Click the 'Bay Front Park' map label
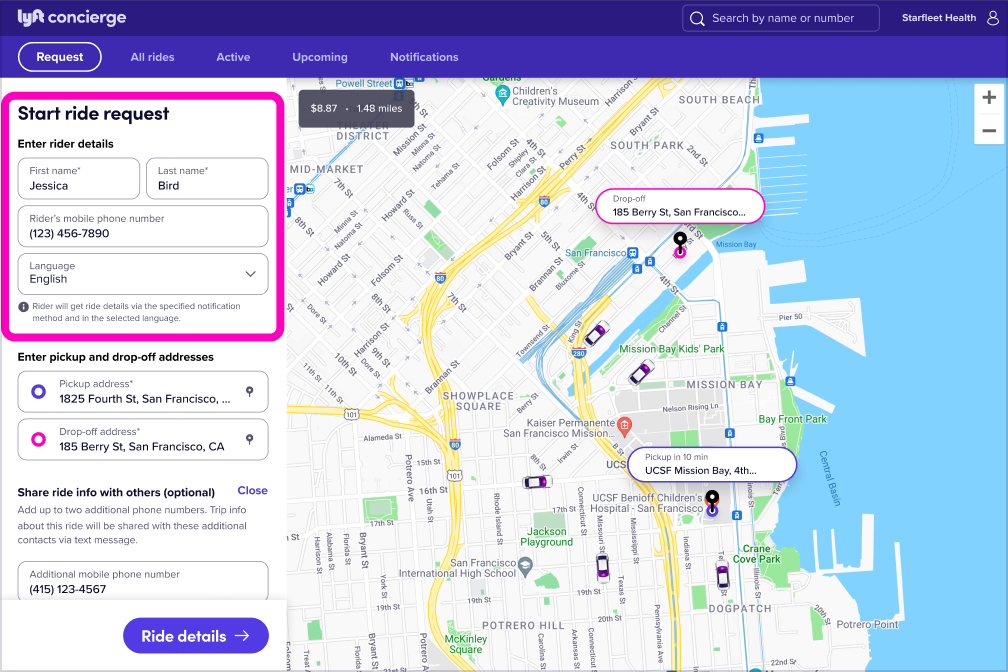1008x672 pixels. pos(792,419)
